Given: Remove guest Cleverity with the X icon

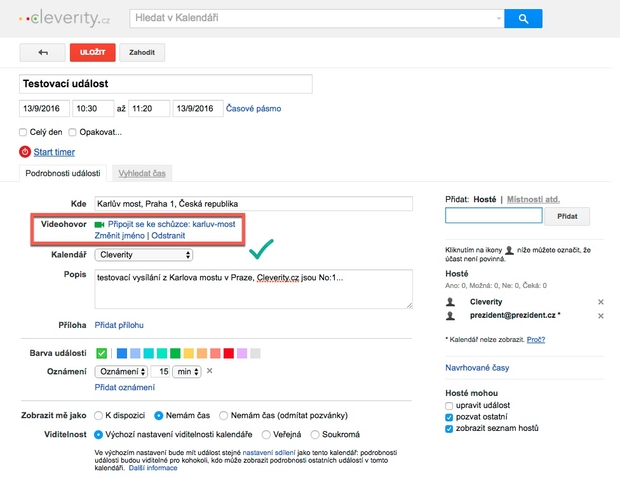Looking at the screenshot, I should pos(600,301).
